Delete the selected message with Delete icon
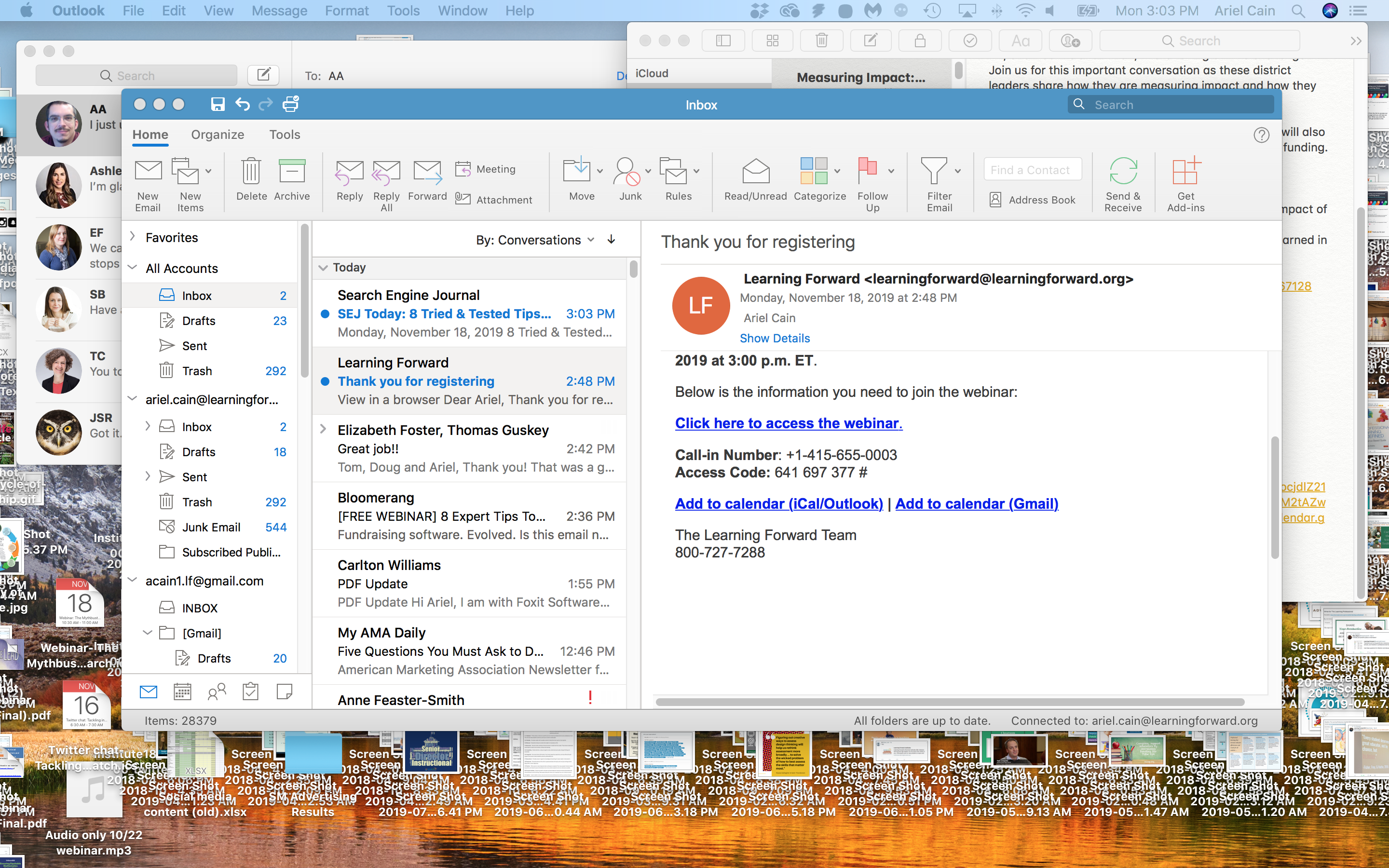Viewport: 1389px width, 868px height. (x=251, y=171)
